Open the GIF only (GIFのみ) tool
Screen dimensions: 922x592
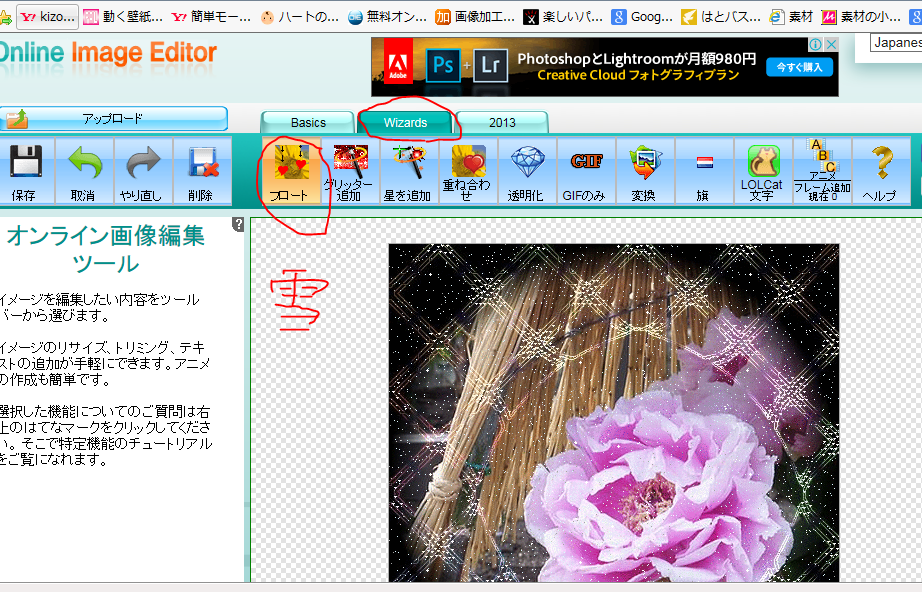click(586, 171)
